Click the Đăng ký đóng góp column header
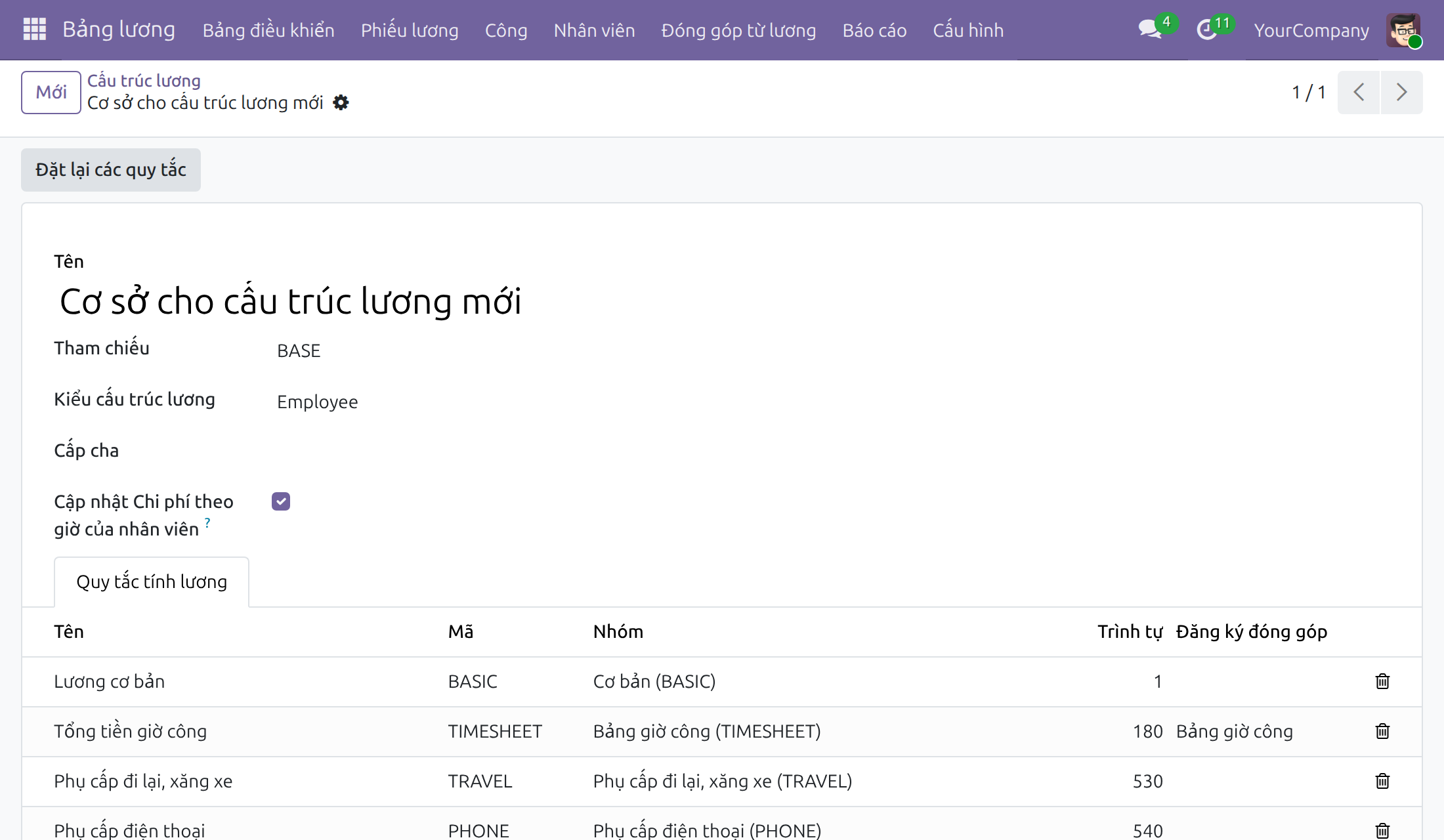Screen dimensions: 1444x840 click(1252, 631)
